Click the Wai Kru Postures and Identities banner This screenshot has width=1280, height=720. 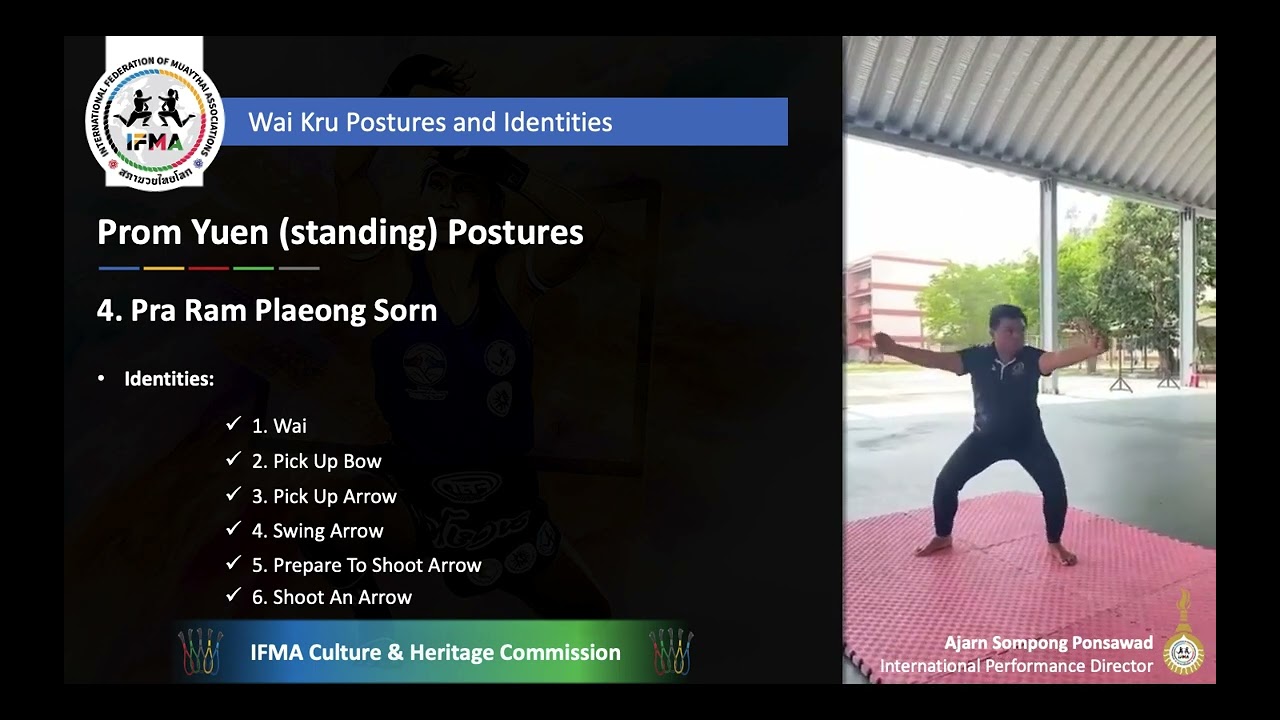click(x=504, y=122)
